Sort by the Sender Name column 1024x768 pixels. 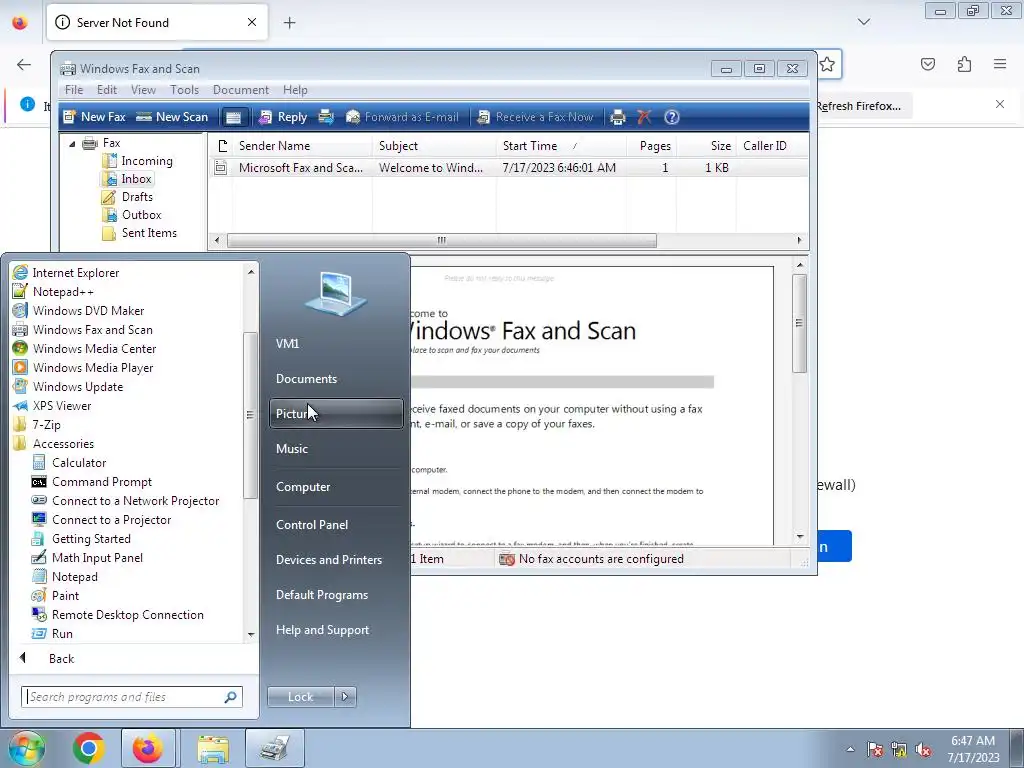click(302, 146)
